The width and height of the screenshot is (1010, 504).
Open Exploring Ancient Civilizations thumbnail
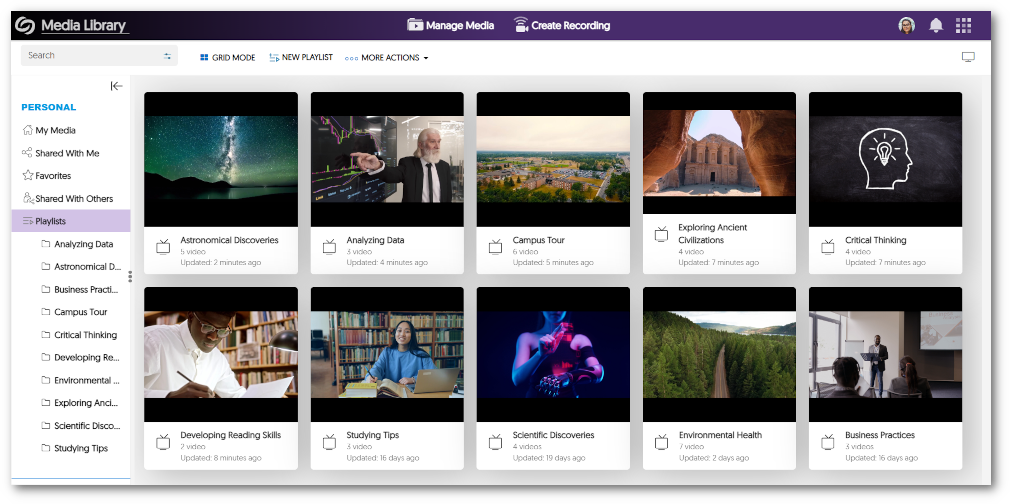coord(719,153)
